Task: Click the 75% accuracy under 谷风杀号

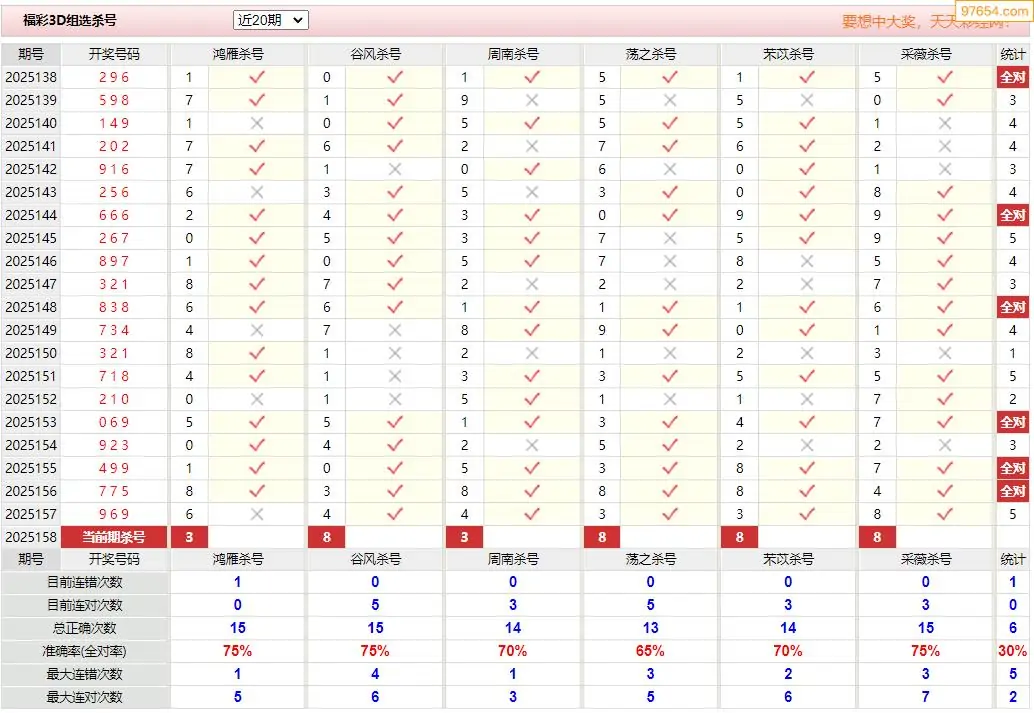Action: [x=375, y=651]
